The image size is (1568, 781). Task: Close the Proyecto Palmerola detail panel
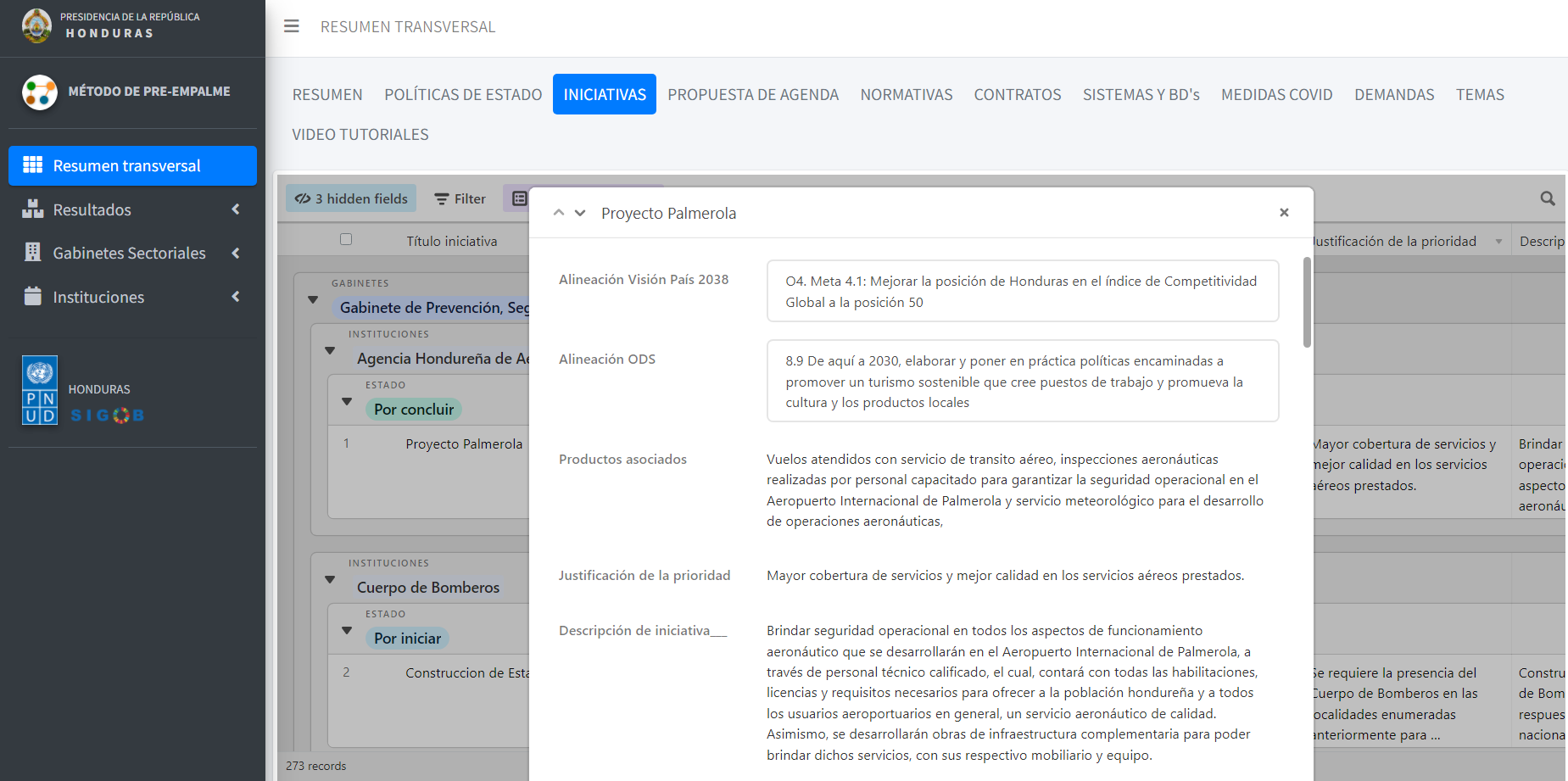pyautogui.click(x=1284, y=213)
